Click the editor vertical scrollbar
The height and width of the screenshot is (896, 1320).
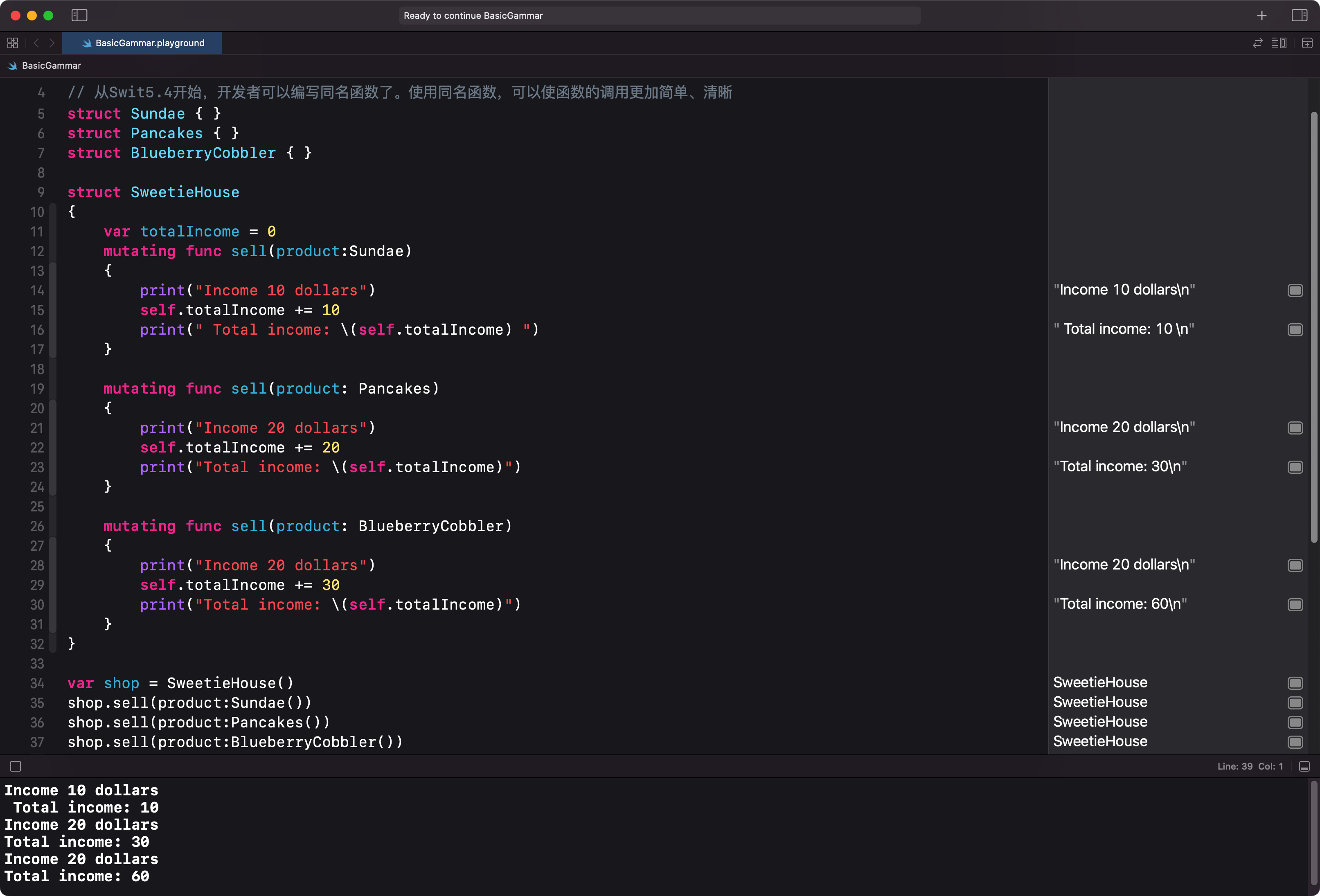click(1314, 326)
